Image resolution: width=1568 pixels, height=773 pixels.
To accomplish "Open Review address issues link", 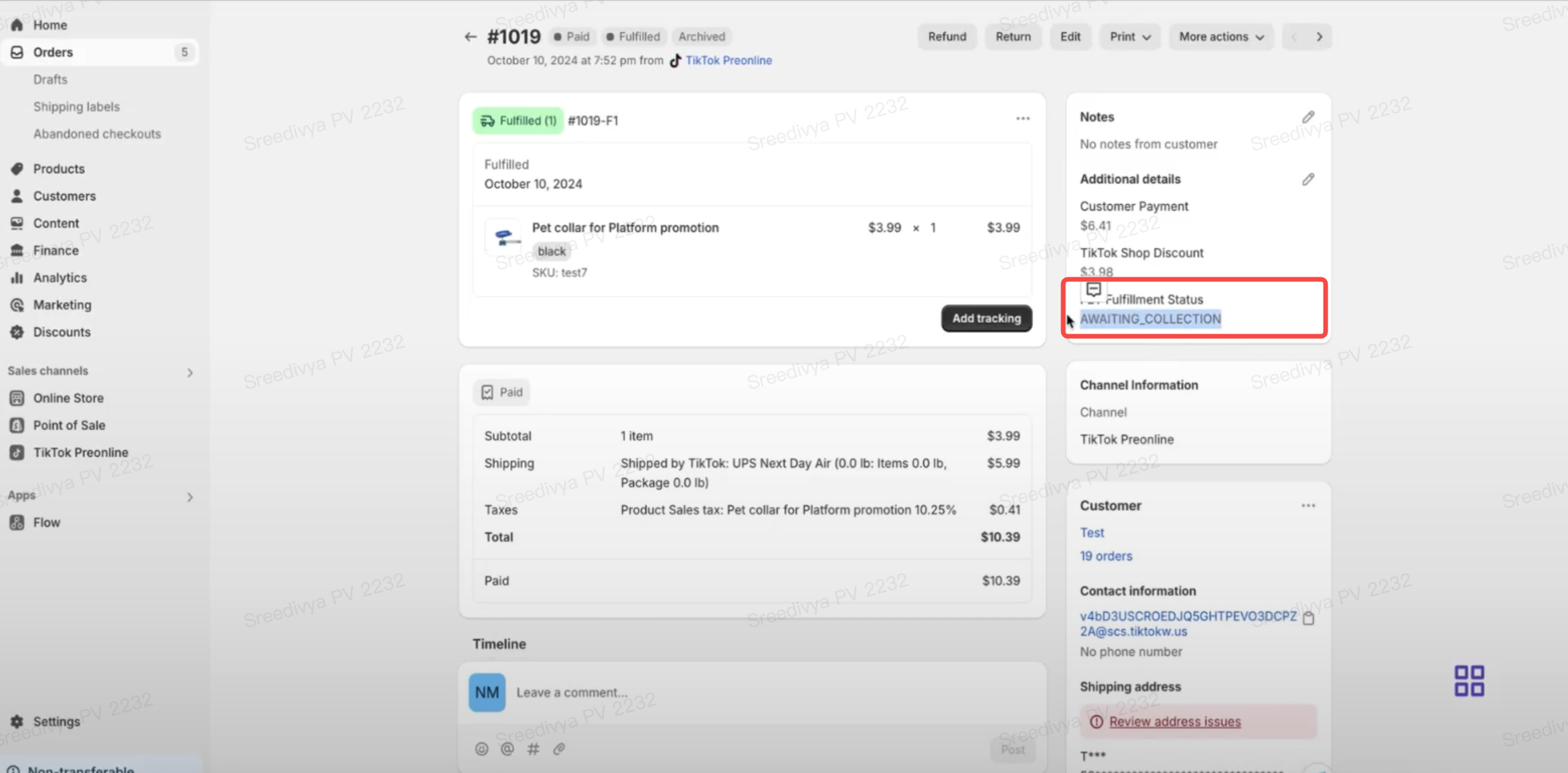I will click(x=1174, y=721).
